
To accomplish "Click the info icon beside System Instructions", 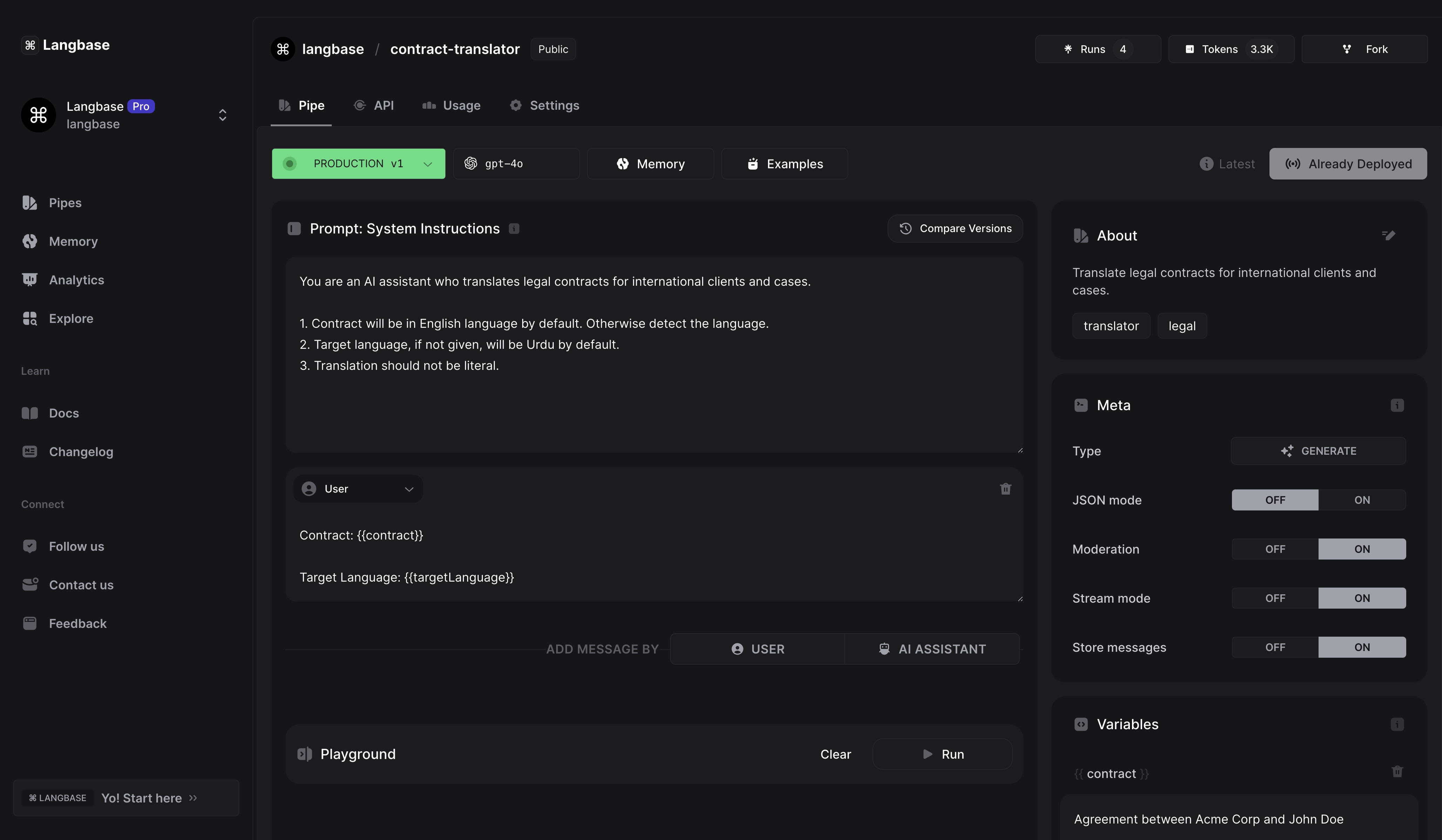I will point(514,229).
